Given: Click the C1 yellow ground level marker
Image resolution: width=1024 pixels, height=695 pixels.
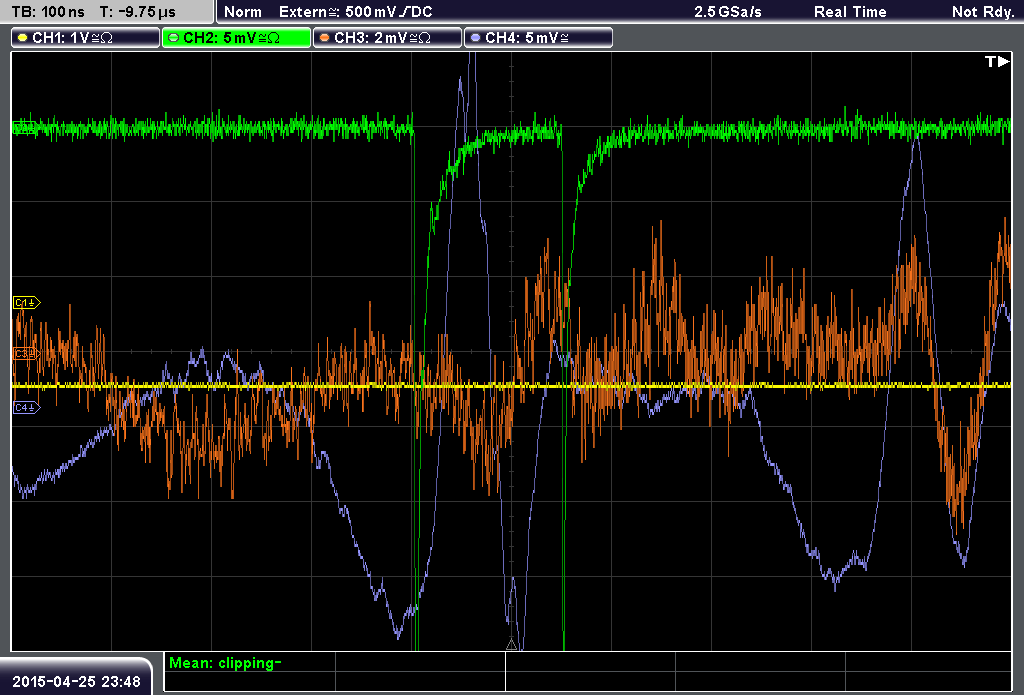Looking at the screenshot, I should click(27, 302).
